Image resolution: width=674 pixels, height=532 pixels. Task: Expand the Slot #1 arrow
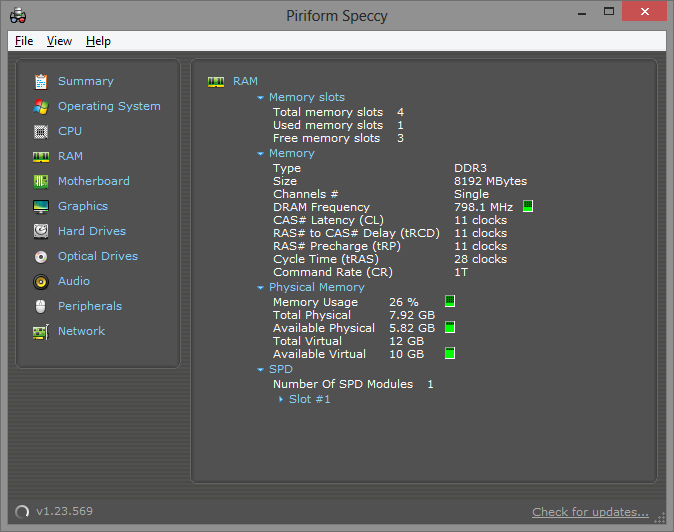[x=281, y=399]
